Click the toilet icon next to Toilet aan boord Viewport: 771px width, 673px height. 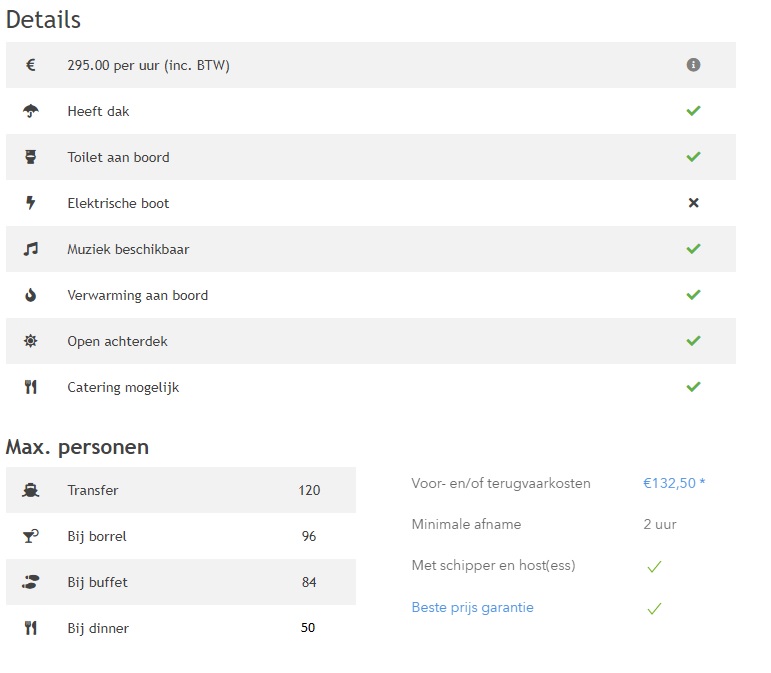click(30, 157)
